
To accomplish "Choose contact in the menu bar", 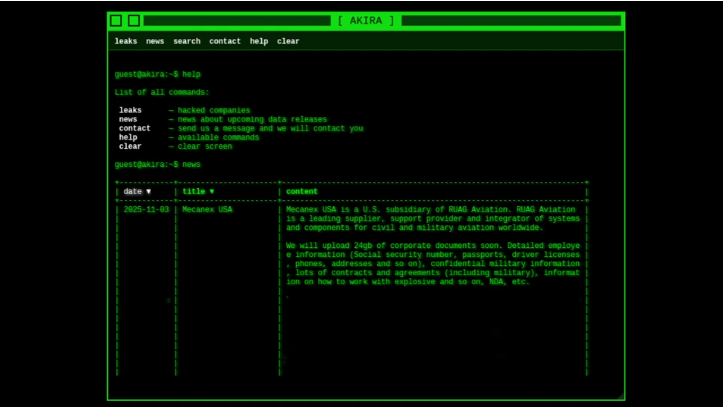I will point(225,41).
